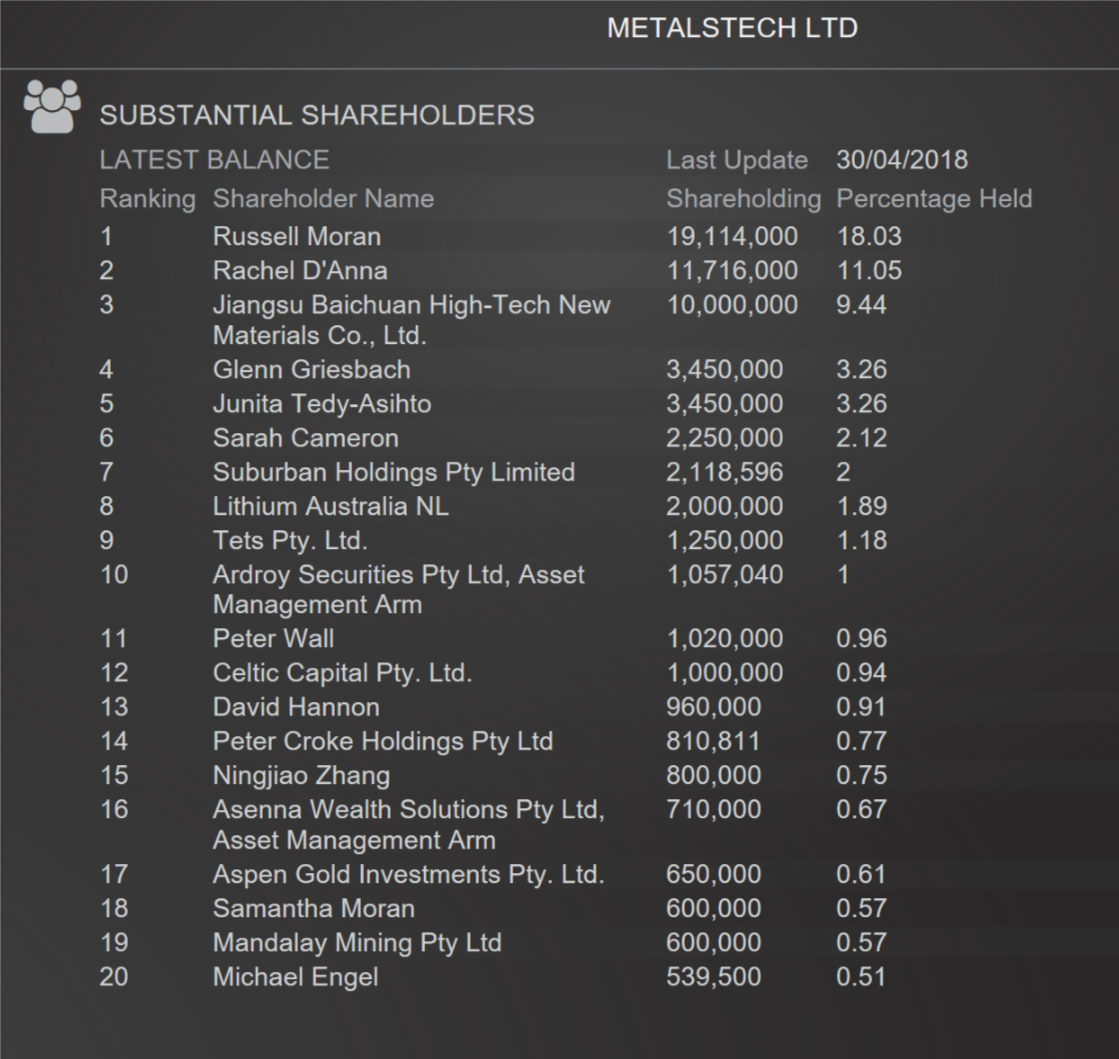Click shareholding value 19,114,000
The width and height of the screenshot is (1119, 1059).
coord(732,237)
